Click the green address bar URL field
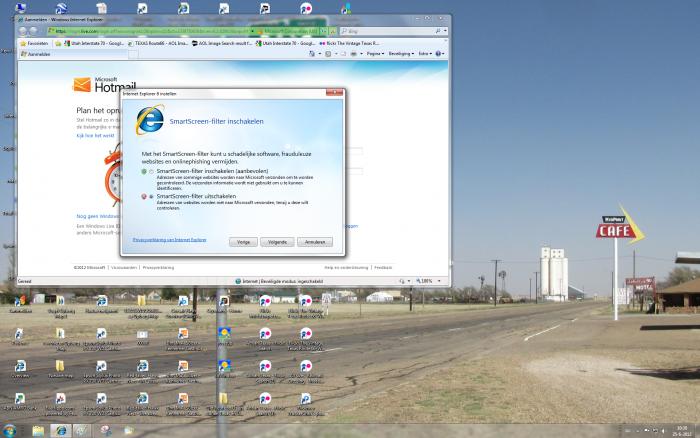The height and width of the screenshot is (438, 700). point(149,31)
